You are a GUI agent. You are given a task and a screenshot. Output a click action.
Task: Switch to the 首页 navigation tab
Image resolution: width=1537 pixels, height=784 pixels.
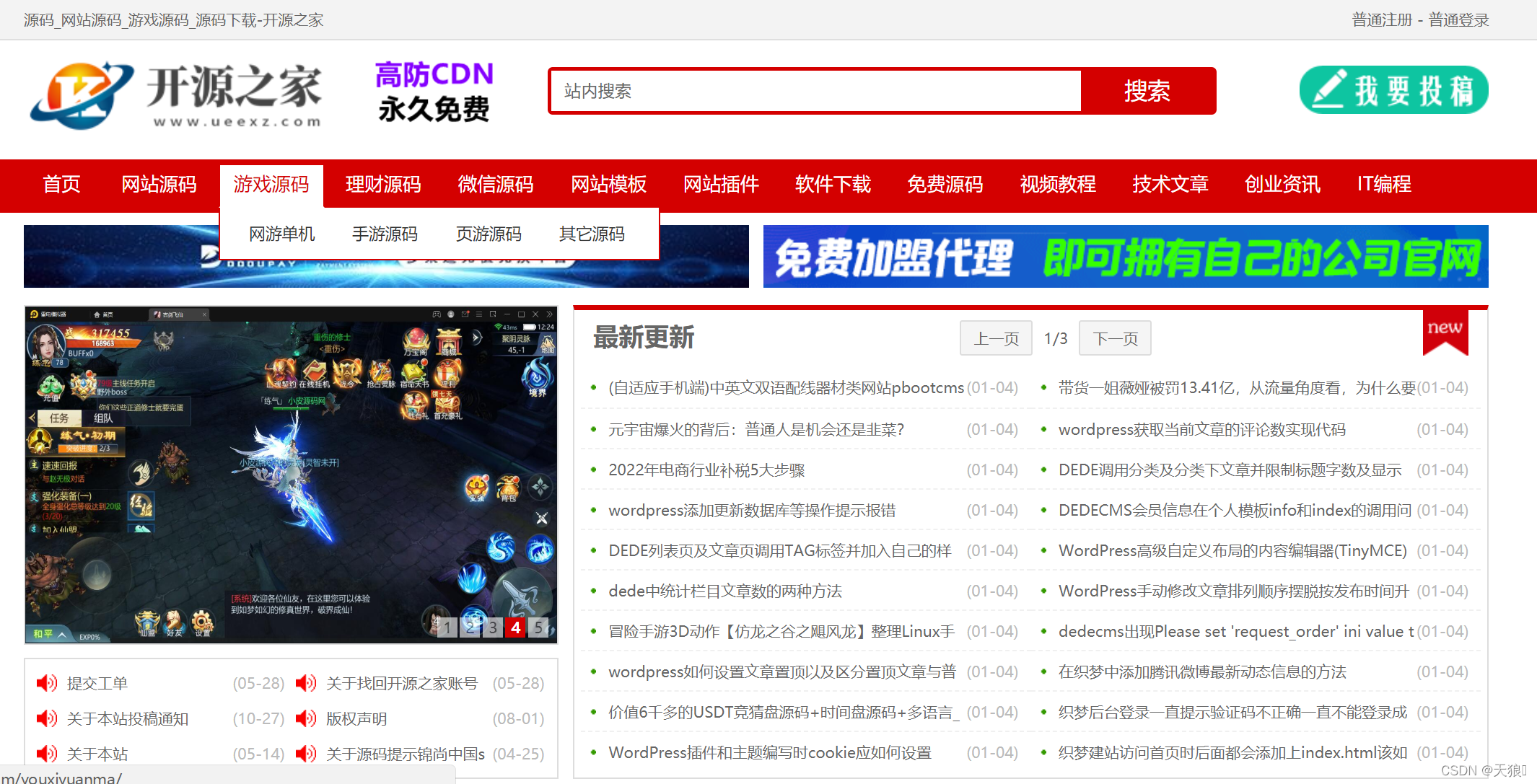tap(61, 185)
